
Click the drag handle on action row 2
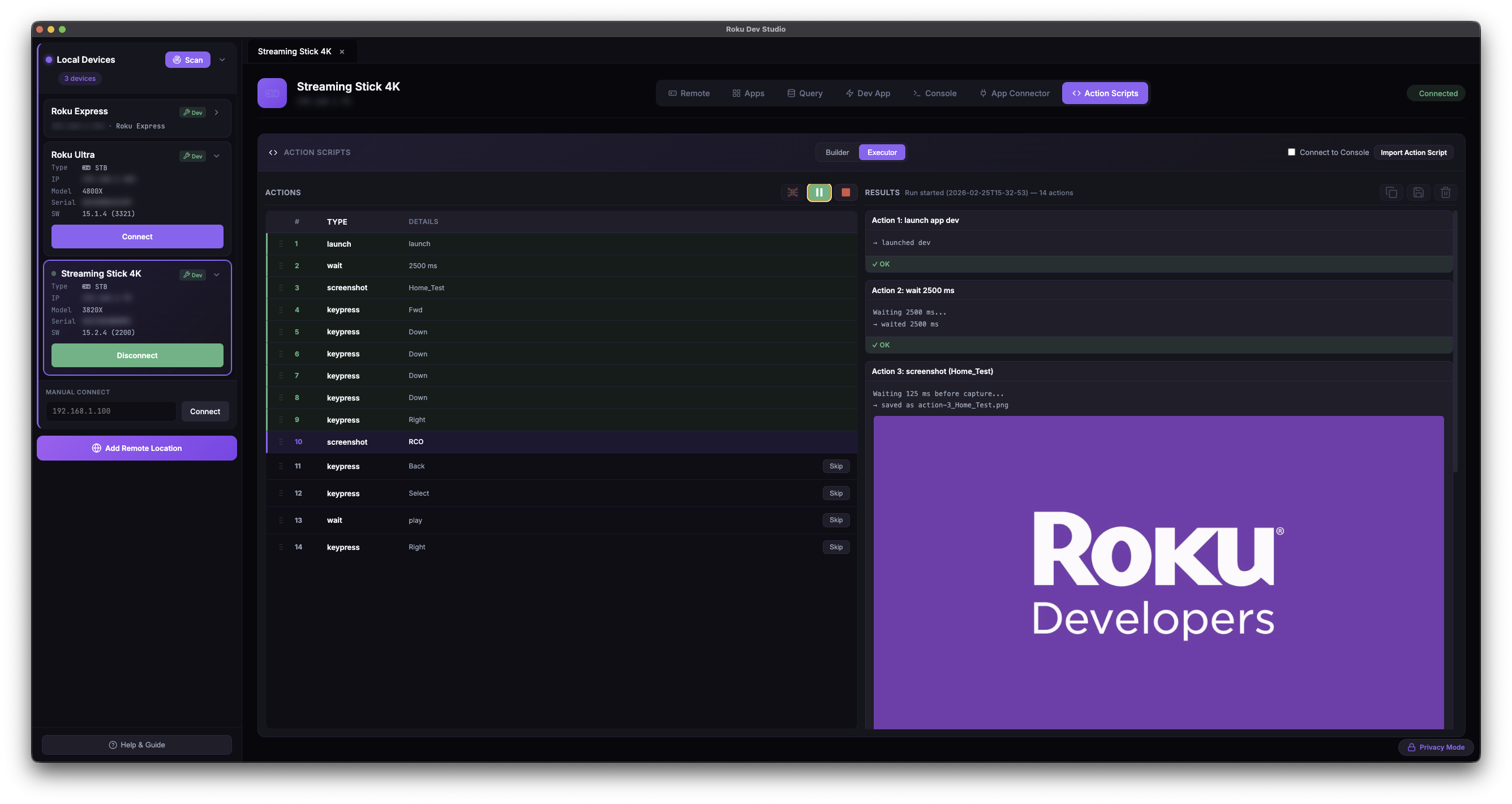tap(281, 266)
